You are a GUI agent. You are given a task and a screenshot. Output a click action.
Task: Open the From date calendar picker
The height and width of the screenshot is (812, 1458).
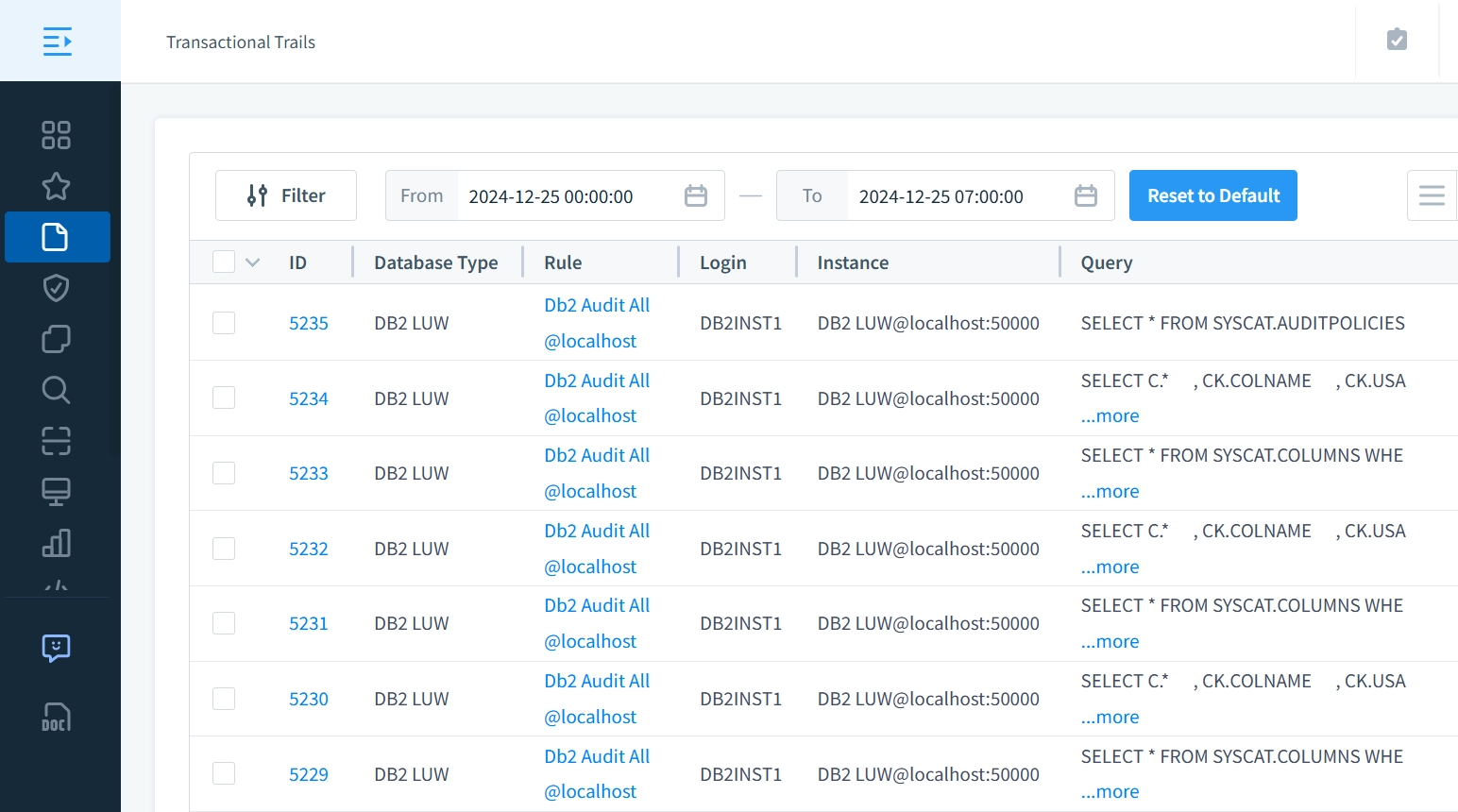click(696, 195)
